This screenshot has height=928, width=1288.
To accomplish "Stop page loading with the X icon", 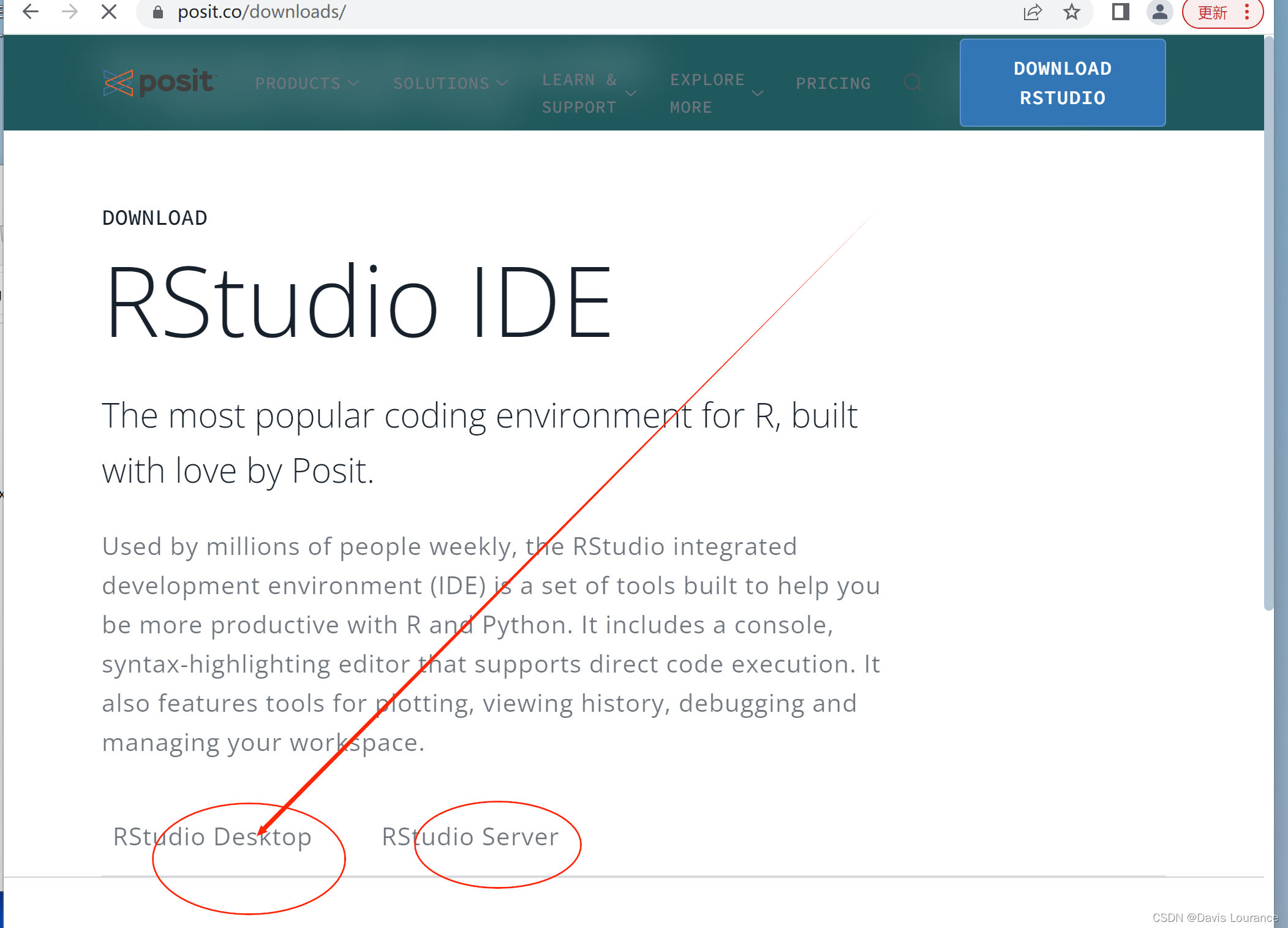I will coord(109,12).
